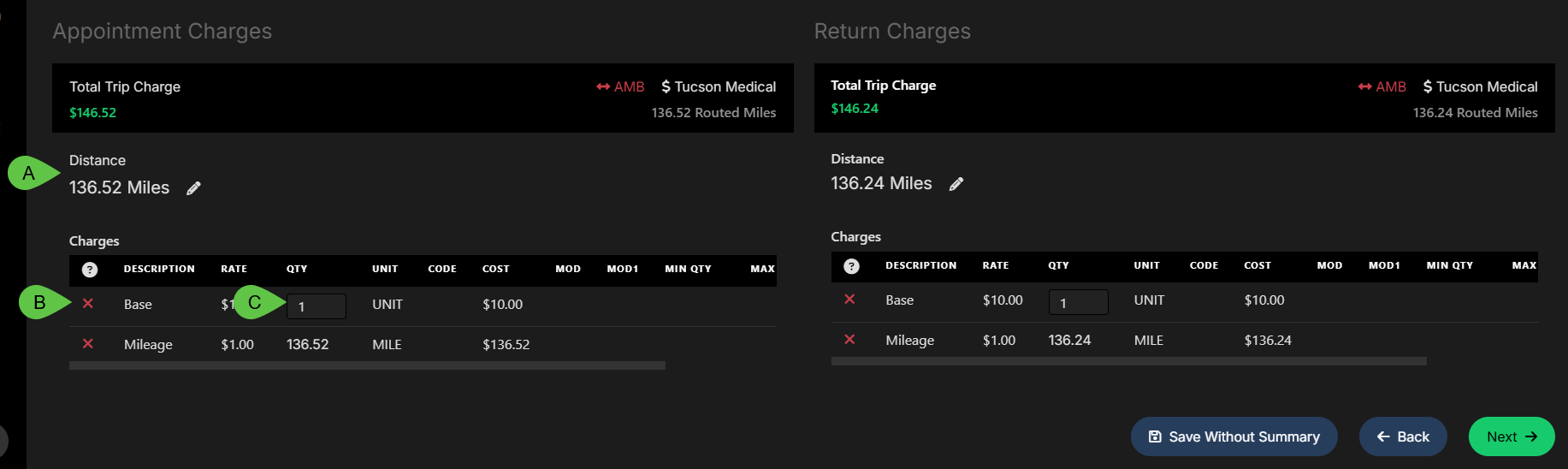Screen dimensions: 1568x469
Task: Click the Return charges horizontal scrollbar
Action: (1129, 361)
